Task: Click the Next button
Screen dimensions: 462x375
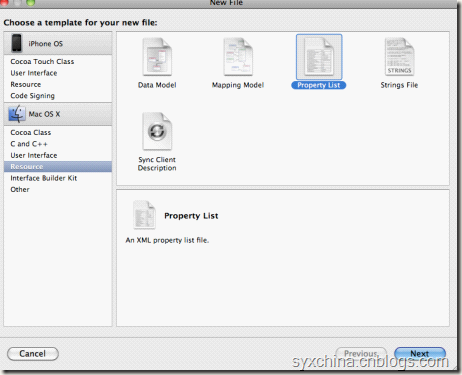Action: [x=420, y=353]
